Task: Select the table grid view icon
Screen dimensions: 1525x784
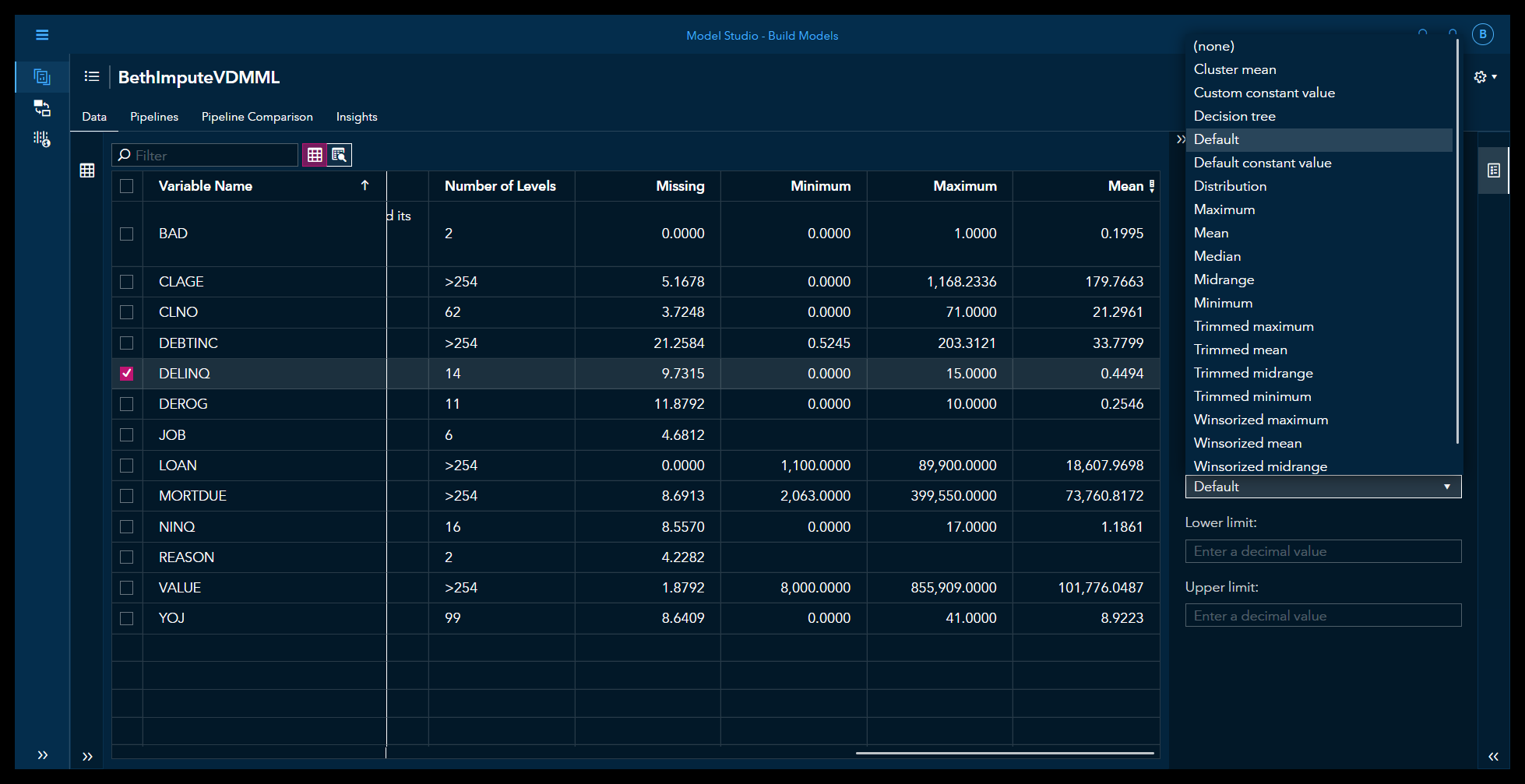Action: click(315, 155)
